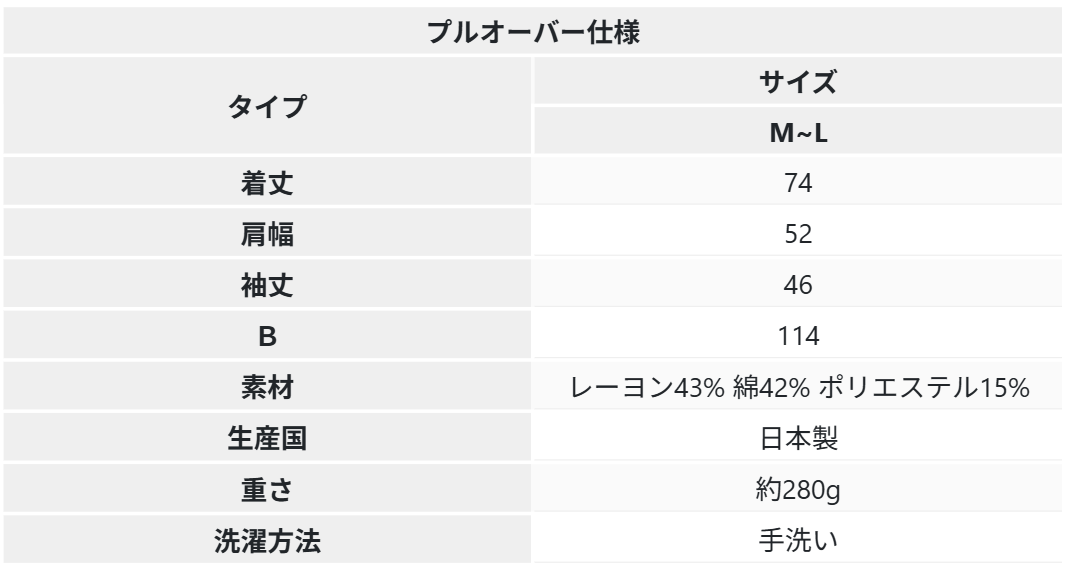Image resolution: width=1065 pixels, height=567 pixels.
Task: Select the 約280g weight cell
Action: [x=798, y=490]
